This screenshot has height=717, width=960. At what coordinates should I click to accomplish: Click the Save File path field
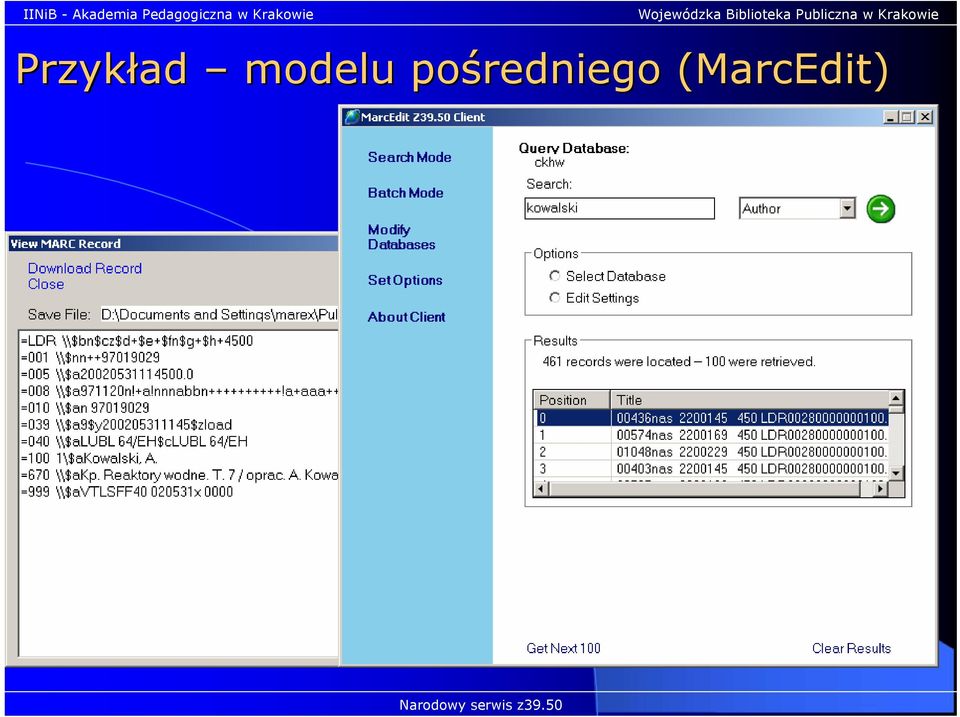pyautogui.click(x=219, y=315)
